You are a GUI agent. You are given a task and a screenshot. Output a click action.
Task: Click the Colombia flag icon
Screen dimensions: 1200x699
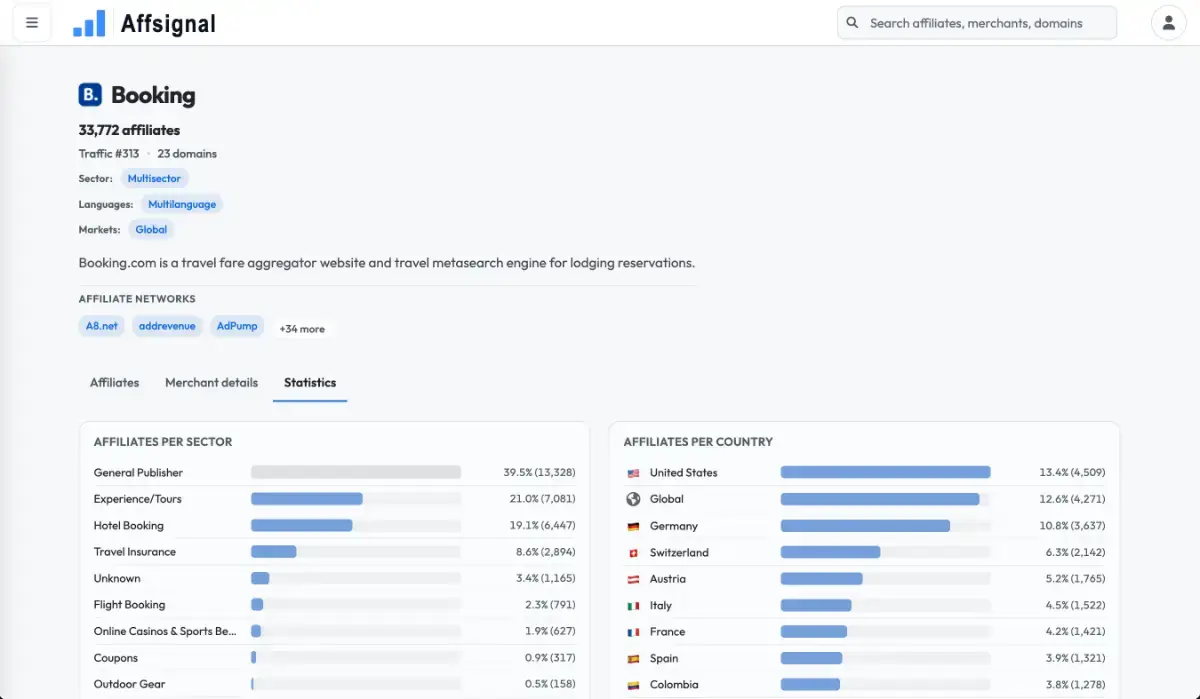point(633,685)
